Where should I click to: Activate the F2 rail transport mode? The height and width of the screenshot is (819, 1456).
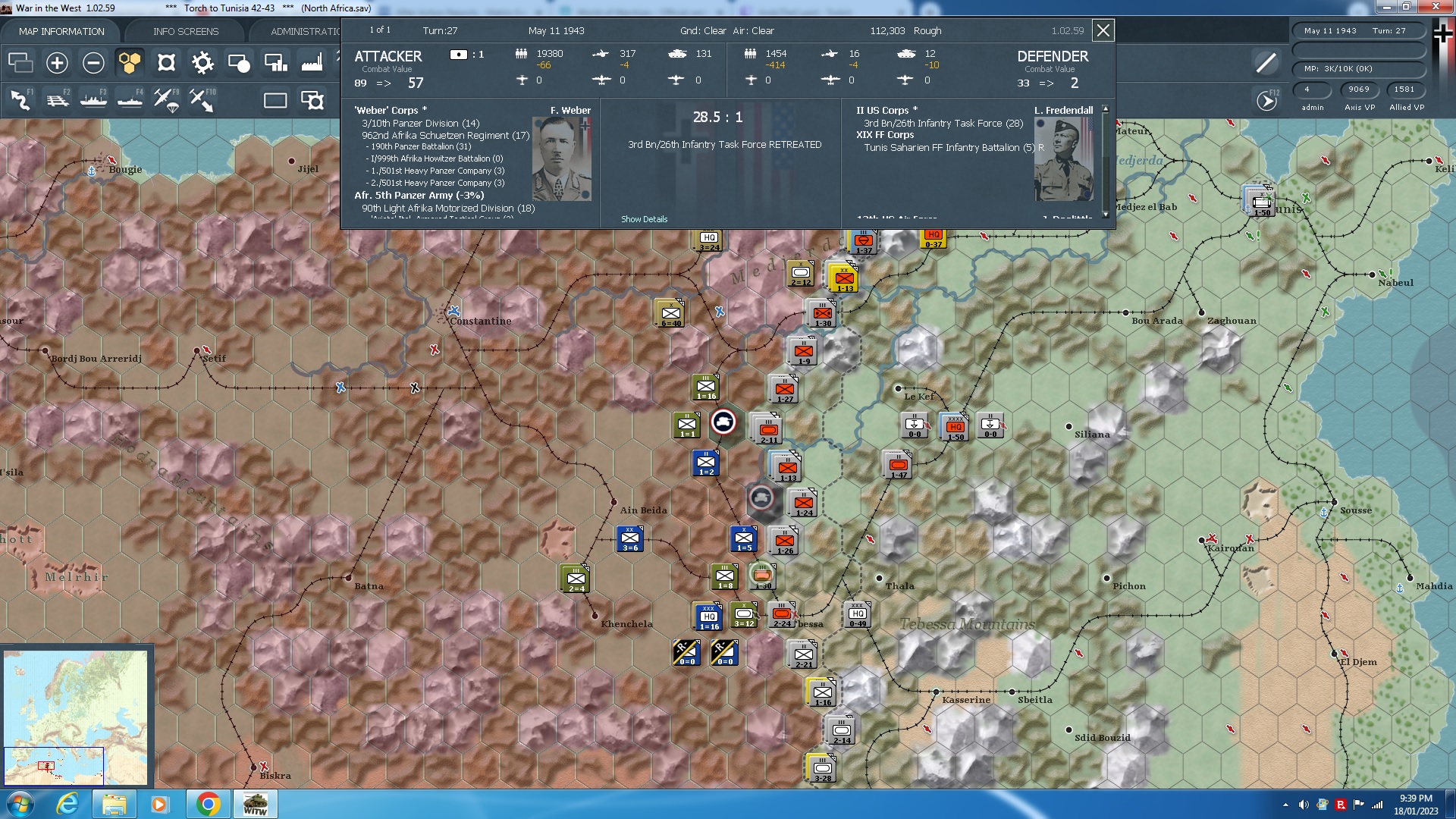[58, 100]
